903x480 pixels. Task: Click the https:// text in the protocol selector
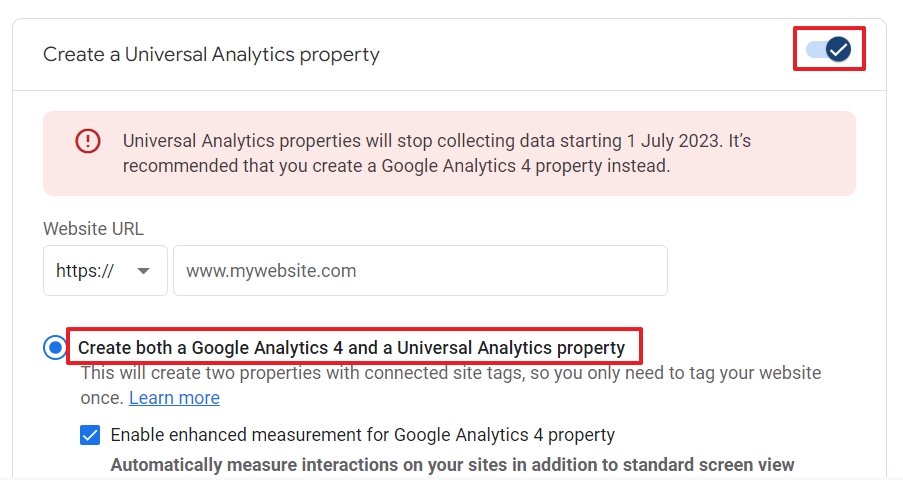85,271
